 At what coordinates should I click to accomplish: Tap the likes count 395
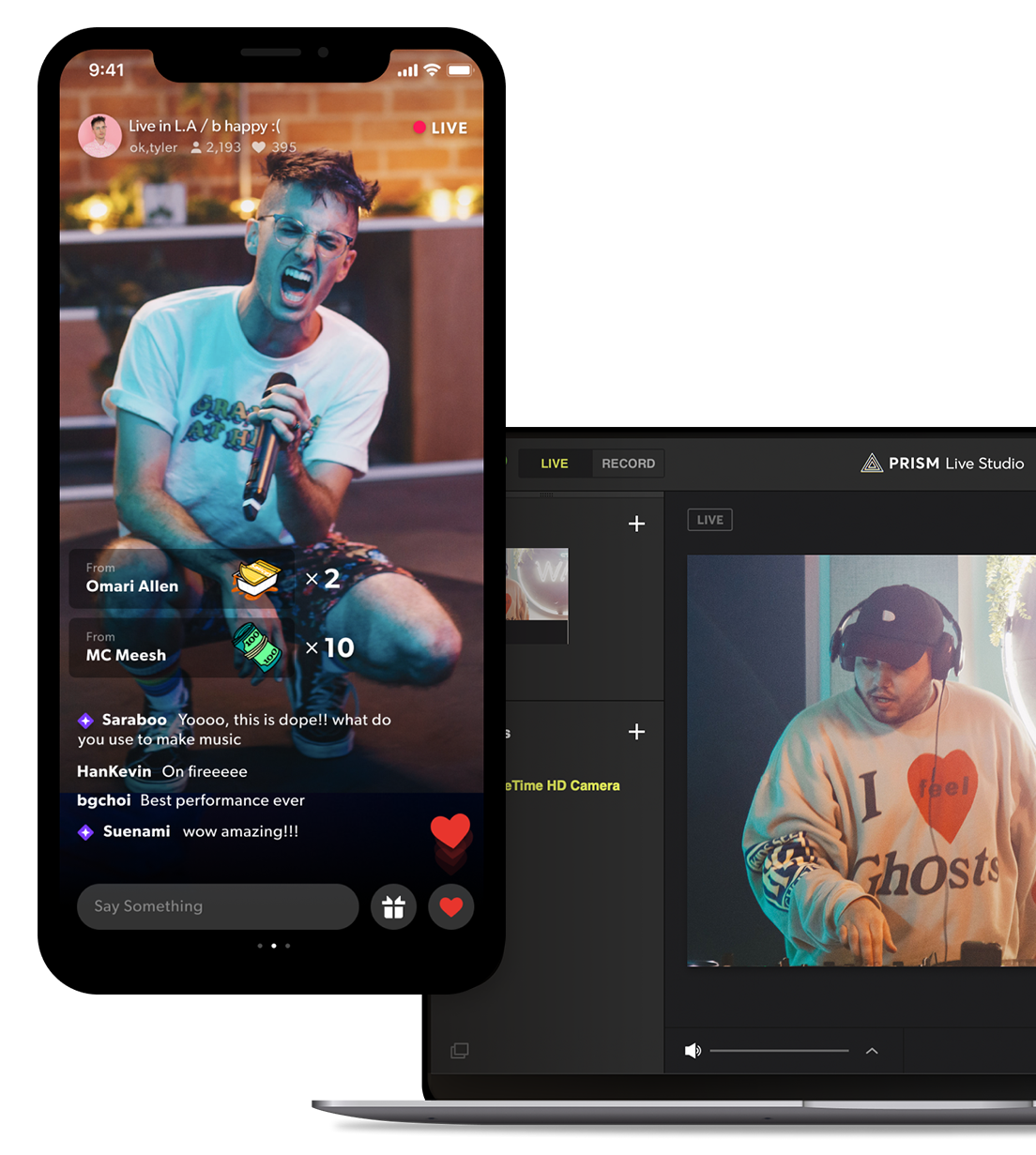[274, 147]
